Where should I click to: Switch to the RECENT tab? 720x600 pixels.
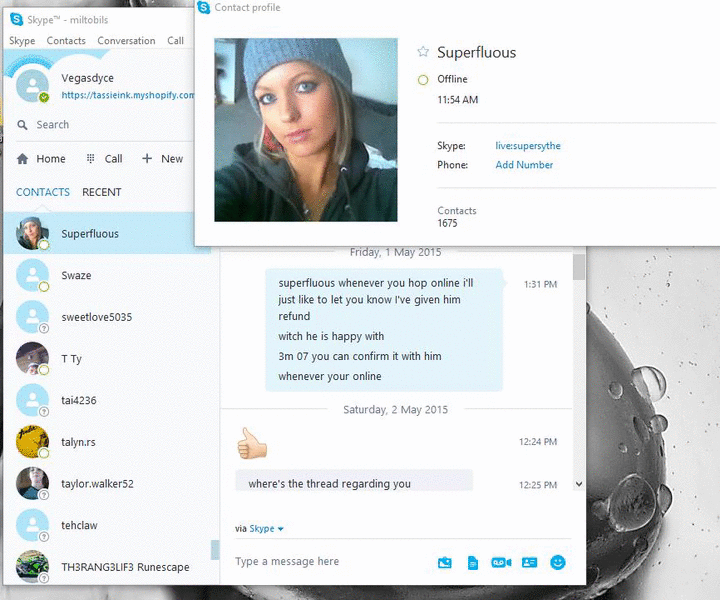(x=101, y=192)
